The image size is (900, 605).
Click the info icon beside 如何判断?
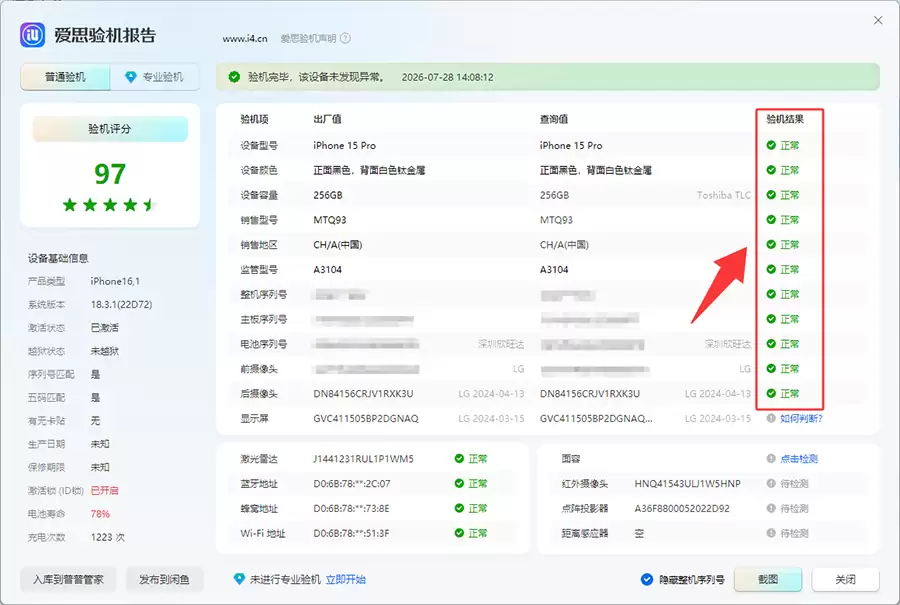[771, 418]
